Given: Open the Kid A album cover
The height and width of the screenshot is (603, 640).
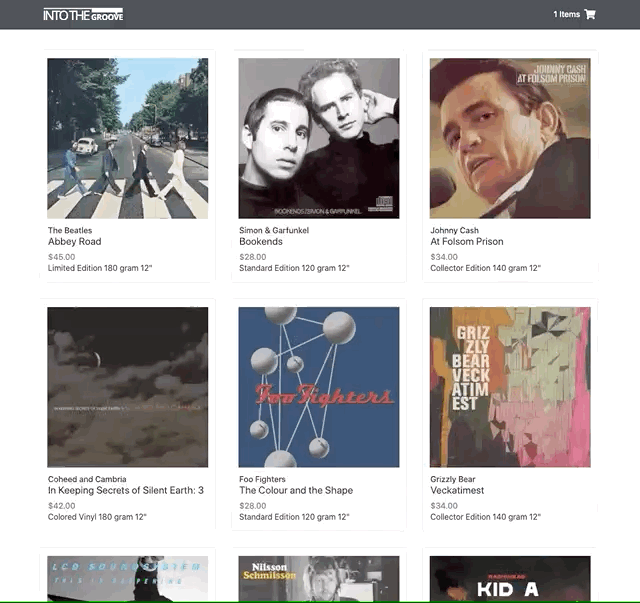Looking at the screenshot, I should tap(510, 579).
